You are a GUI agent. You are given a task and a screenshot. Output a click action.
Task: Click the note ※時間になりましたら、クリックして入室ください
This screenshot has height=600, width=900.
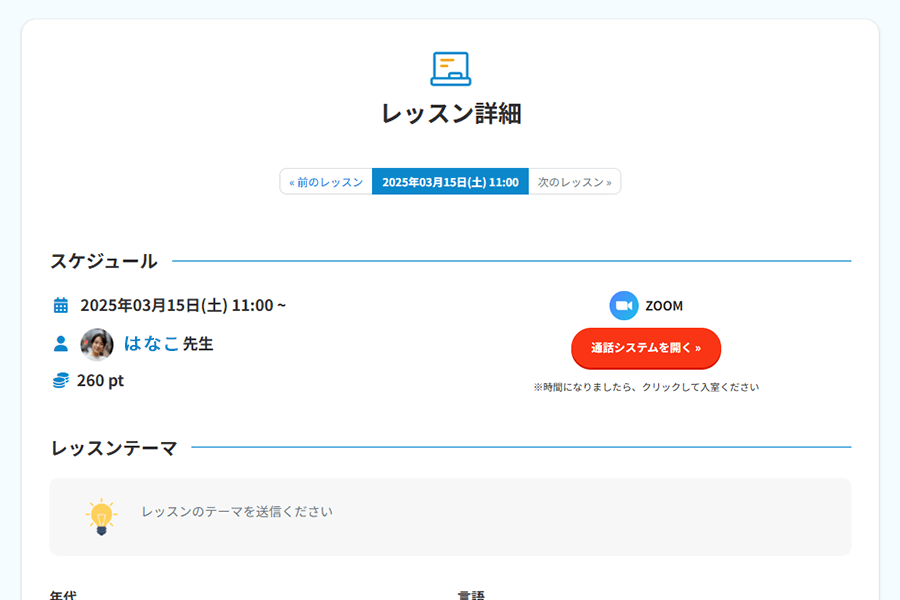click(646, 388)
